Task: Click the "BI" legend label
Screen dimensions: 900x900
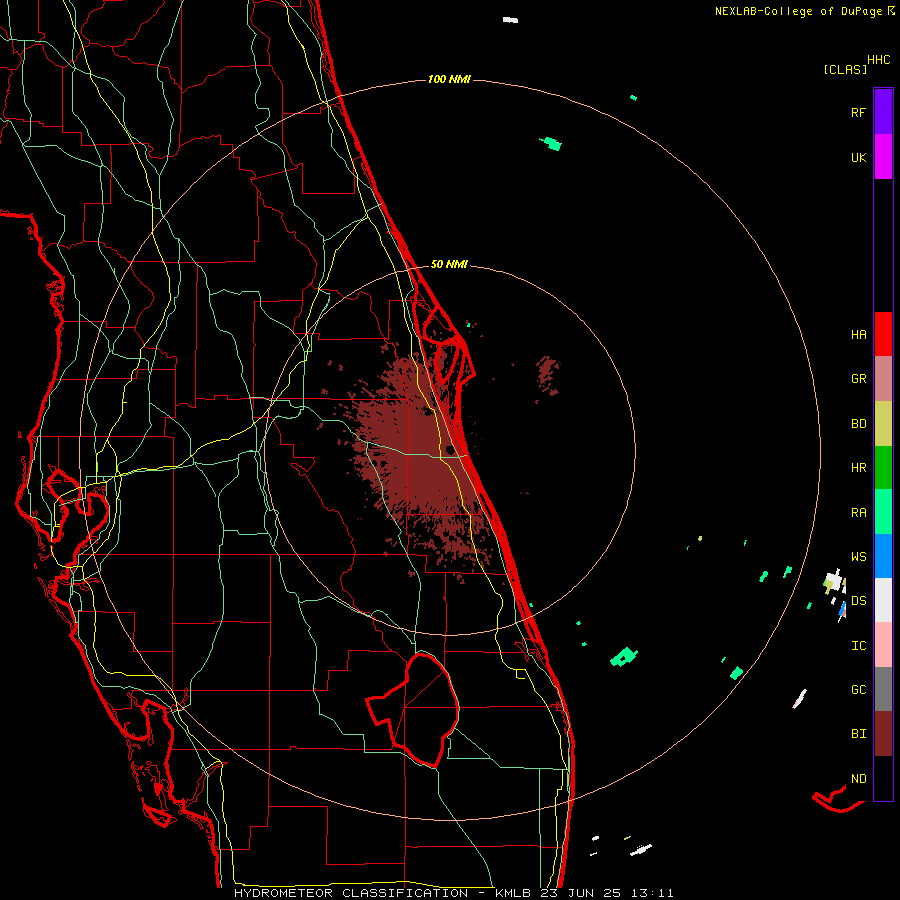Action: [x=858, y=734]
